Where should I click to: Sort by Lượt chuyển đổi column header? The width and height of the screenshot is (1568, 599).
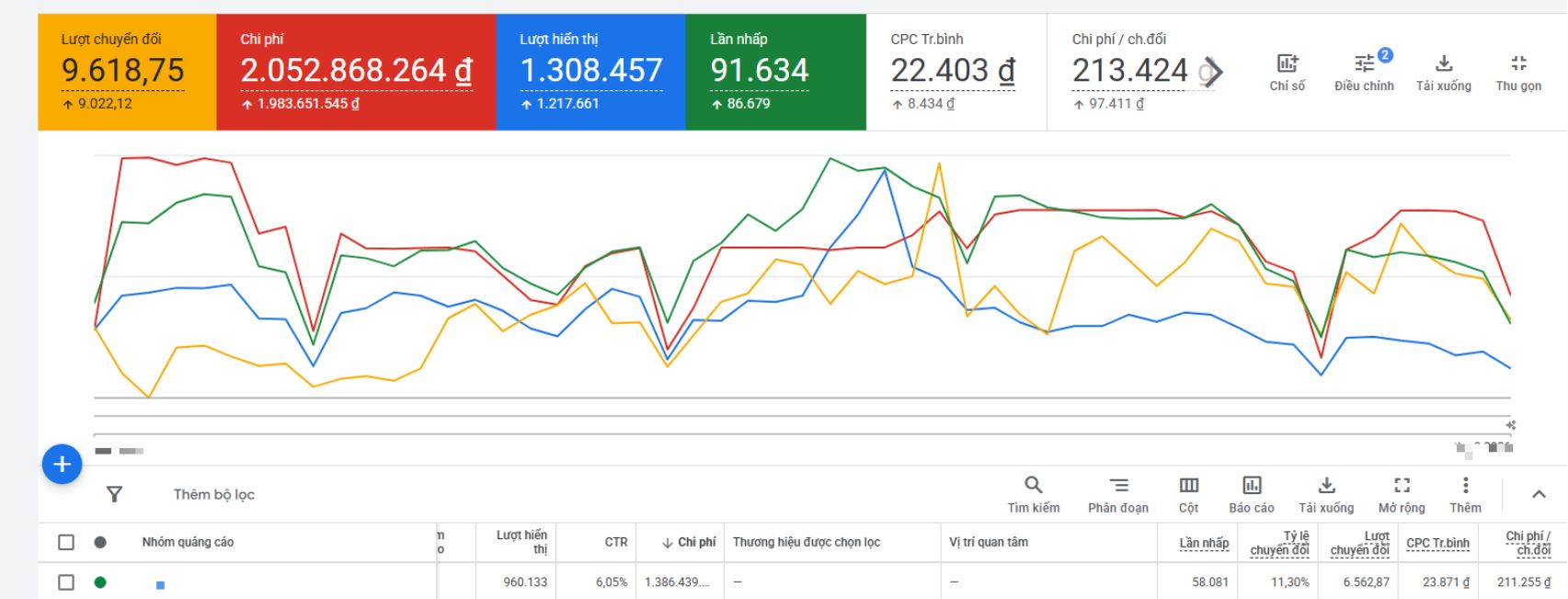(x=1360, y=543)
